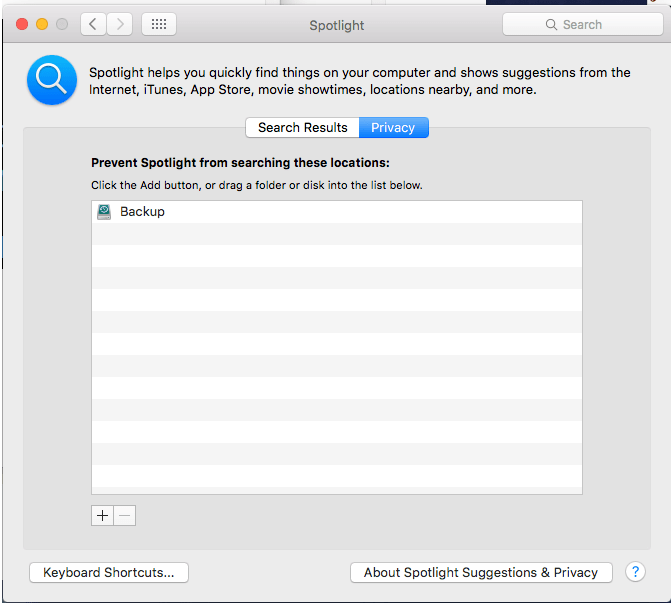Select the Privacy tab

point(393,128)
